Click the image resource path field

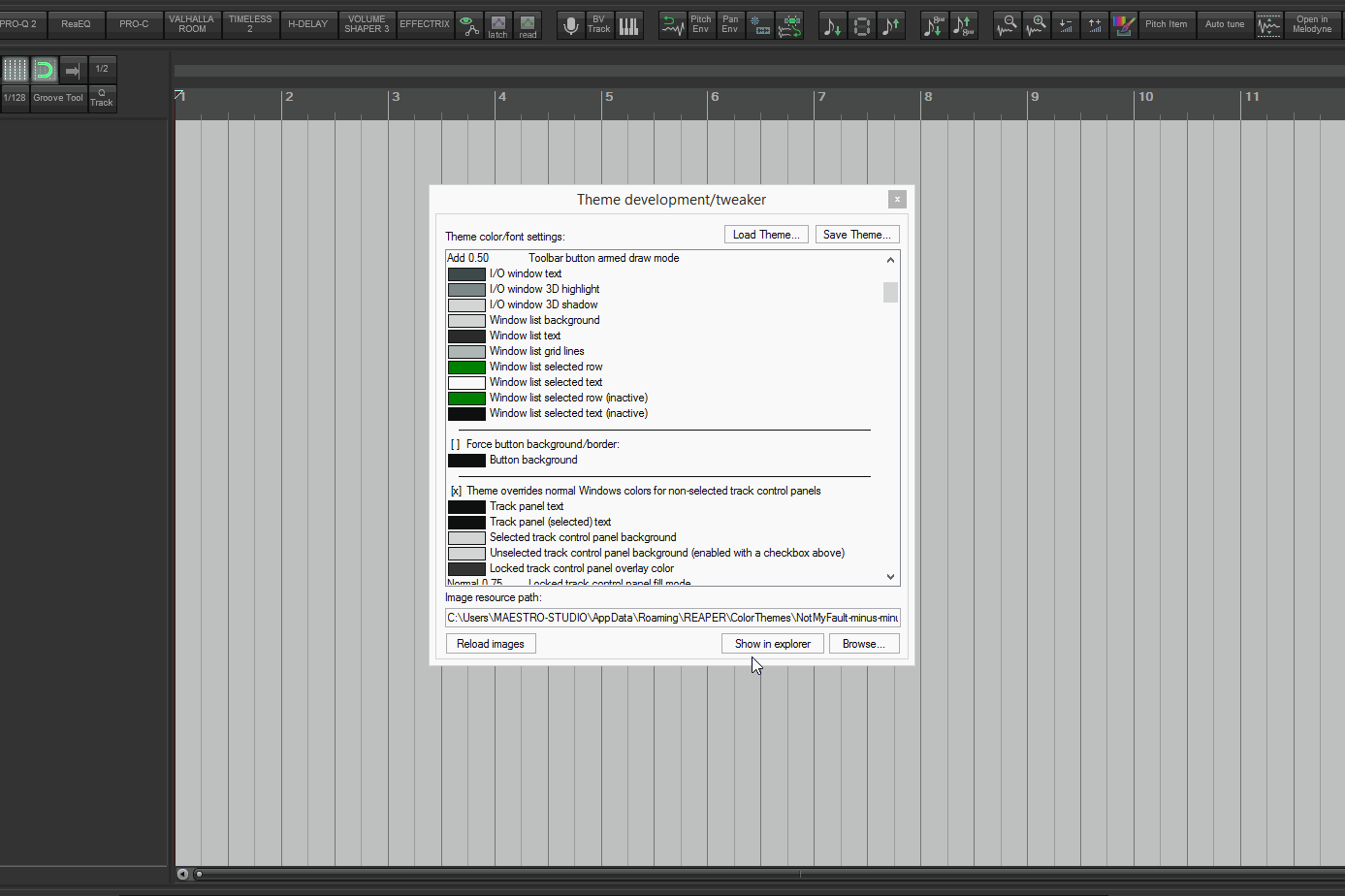tap(672, 618)
